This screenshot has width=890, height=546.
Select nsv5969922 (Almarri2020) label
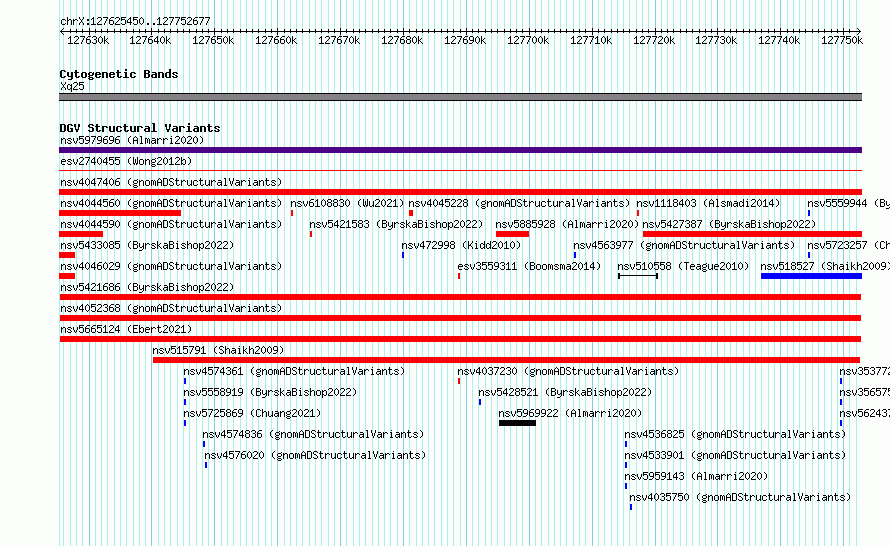570,413
